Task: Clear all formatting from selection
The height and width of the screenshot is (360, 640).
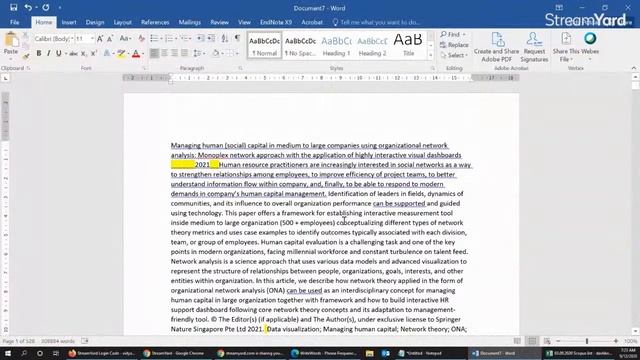Action: [141, 39]
